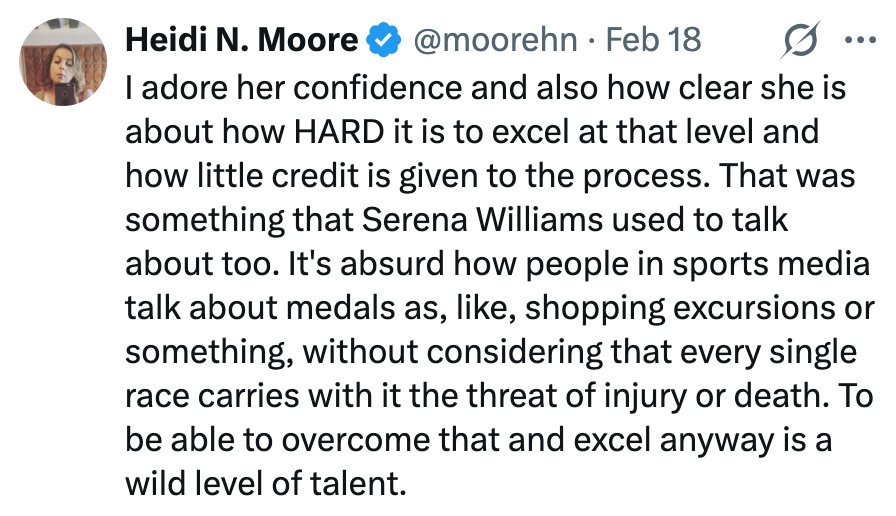Click the blue verified badge
Viewport: 896px width, 516px height.
pos(384,41)
